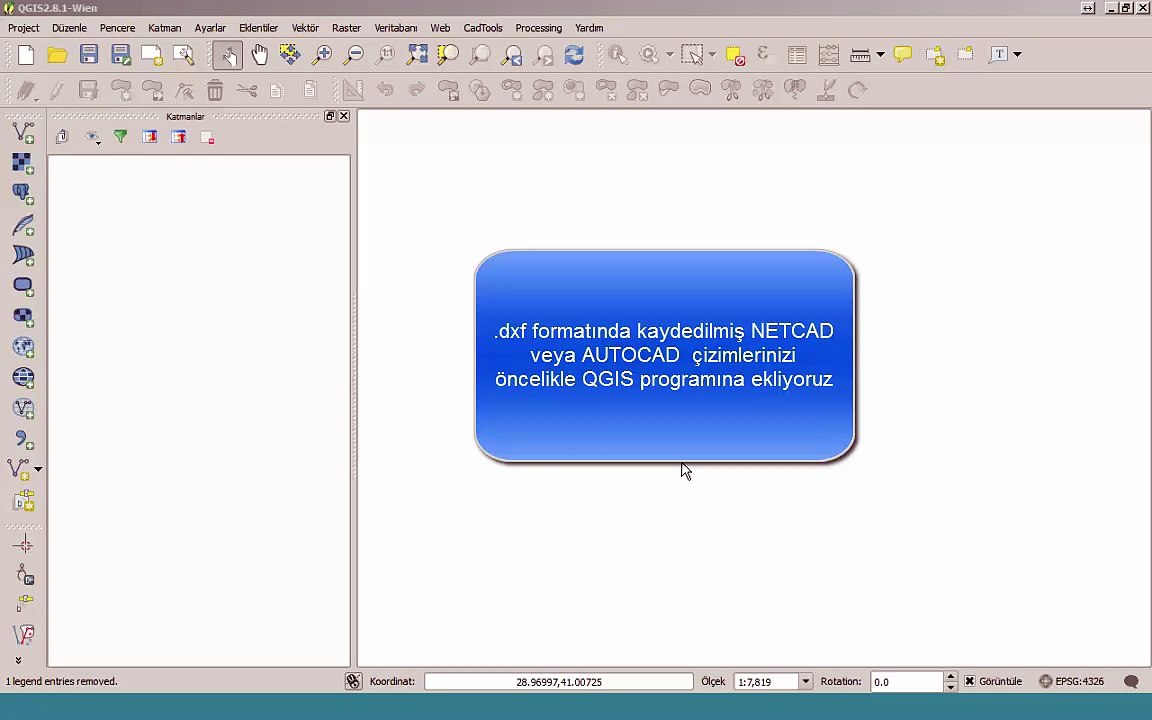
Task: Open the New Layer dropdown arrow in sidebar
Action: (x=37, y=469)
